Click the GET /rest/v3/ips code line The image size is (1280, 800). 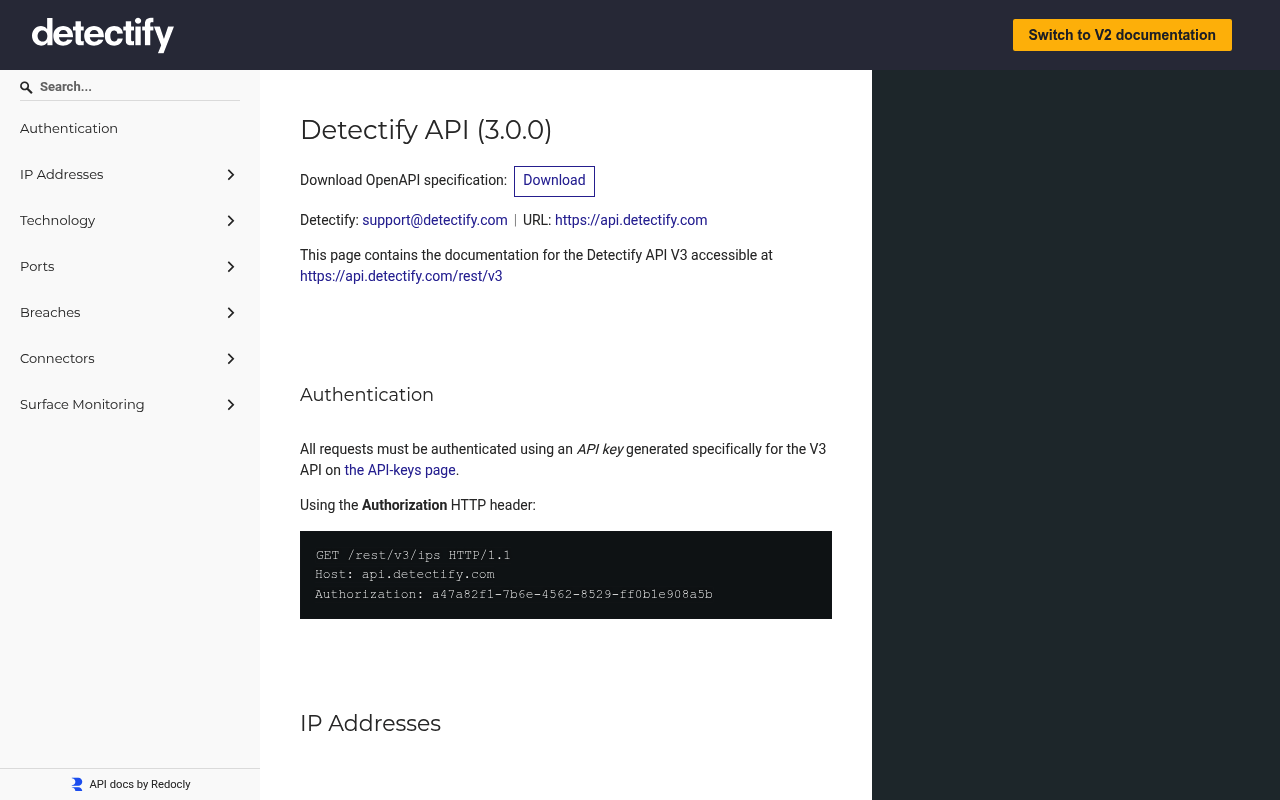pos(413,555)
